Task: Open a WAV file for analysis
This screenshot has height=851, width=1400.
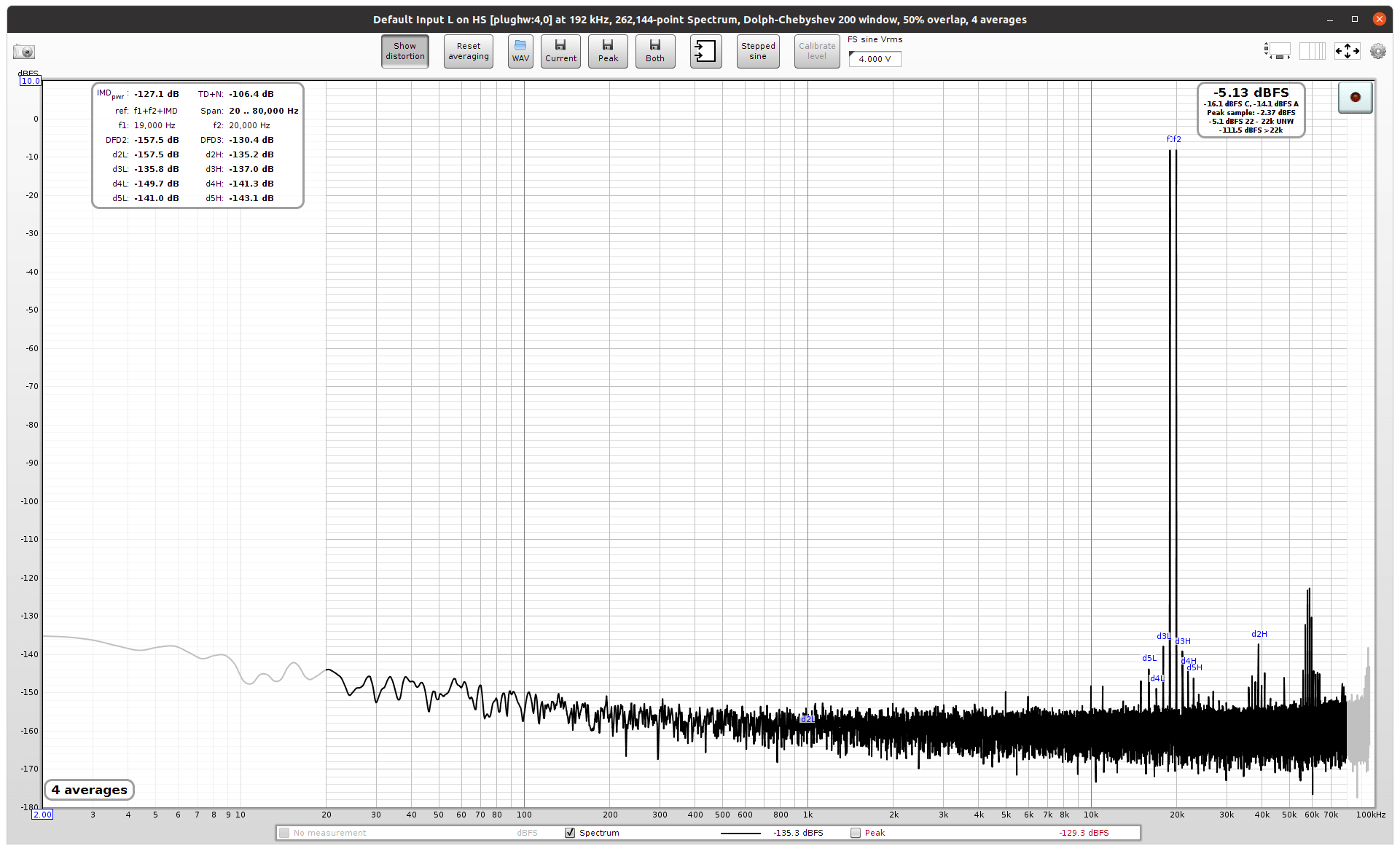Action: [x=520, y=51]
